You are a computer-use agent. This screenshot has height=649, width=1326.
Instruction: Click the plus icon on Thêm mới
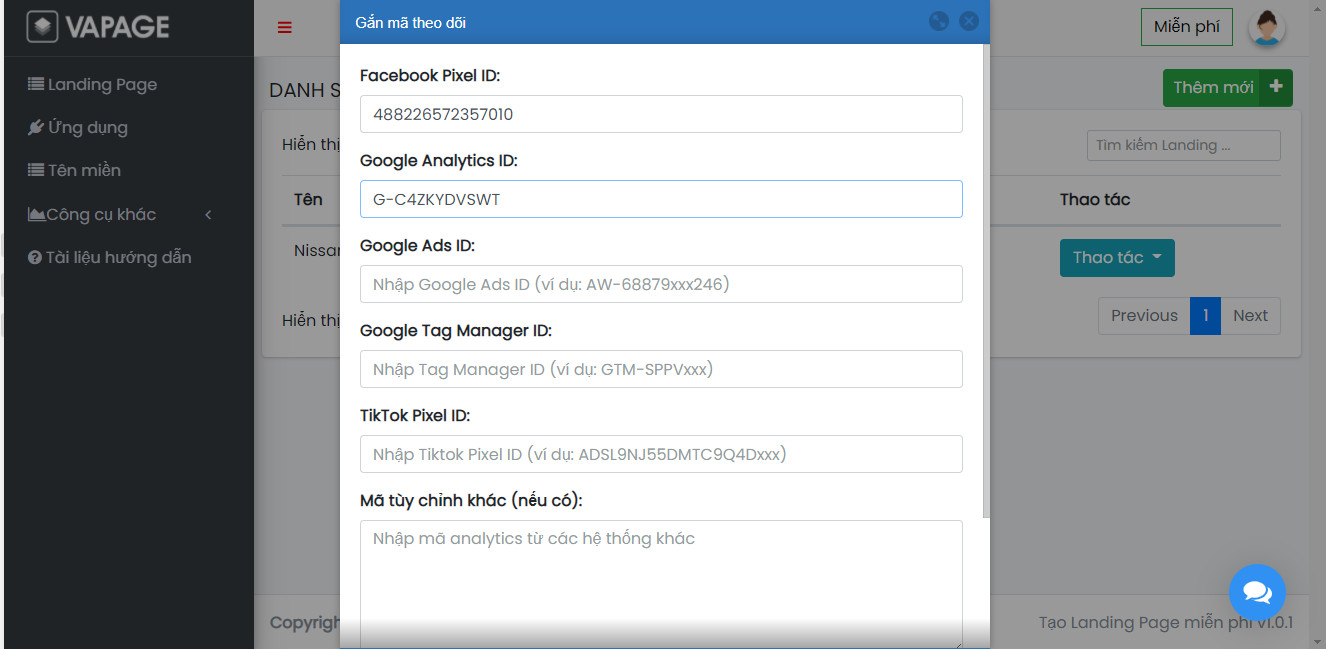pyautogui.click(x=1276, y=87)
